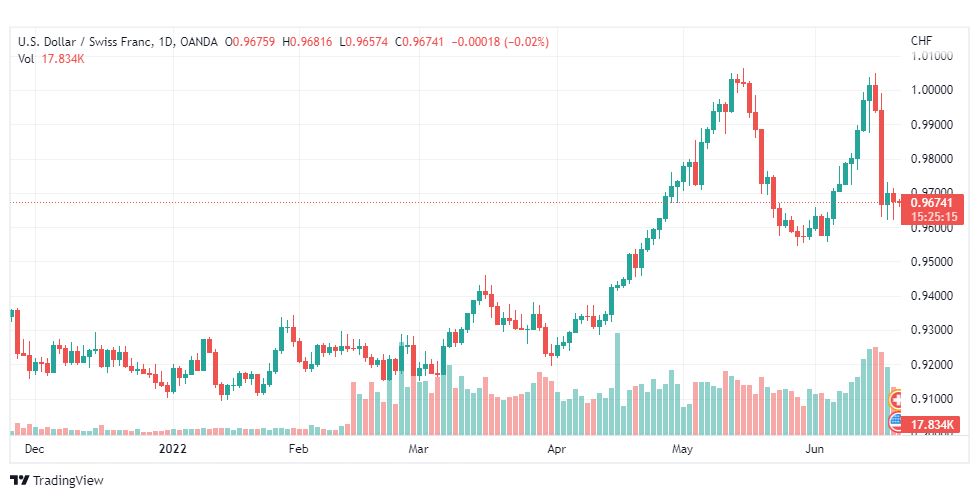Click the Mar label on the time axis
979x498 pixels.
point(418,449)
